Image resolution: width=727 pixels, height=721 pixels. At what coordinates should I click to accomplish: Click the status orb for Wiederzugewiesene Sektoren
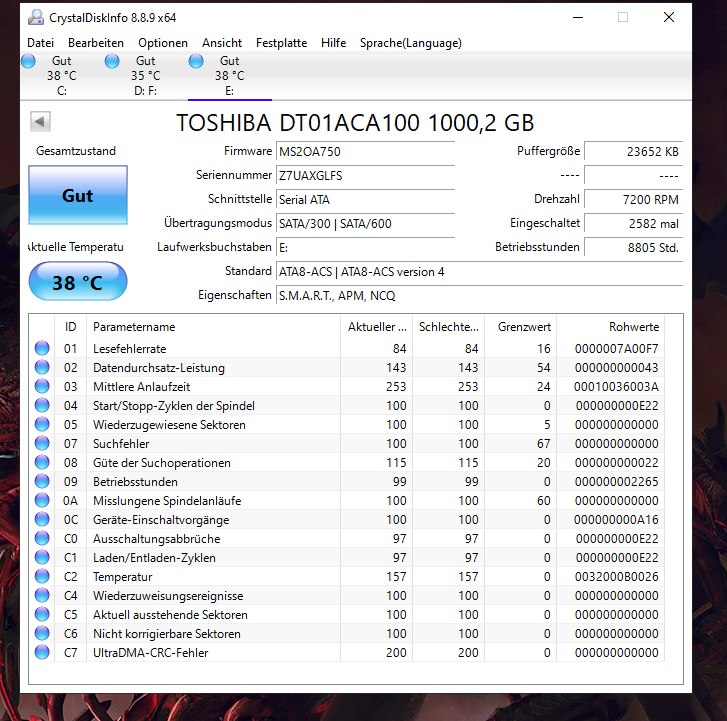[x=42, y=424]
